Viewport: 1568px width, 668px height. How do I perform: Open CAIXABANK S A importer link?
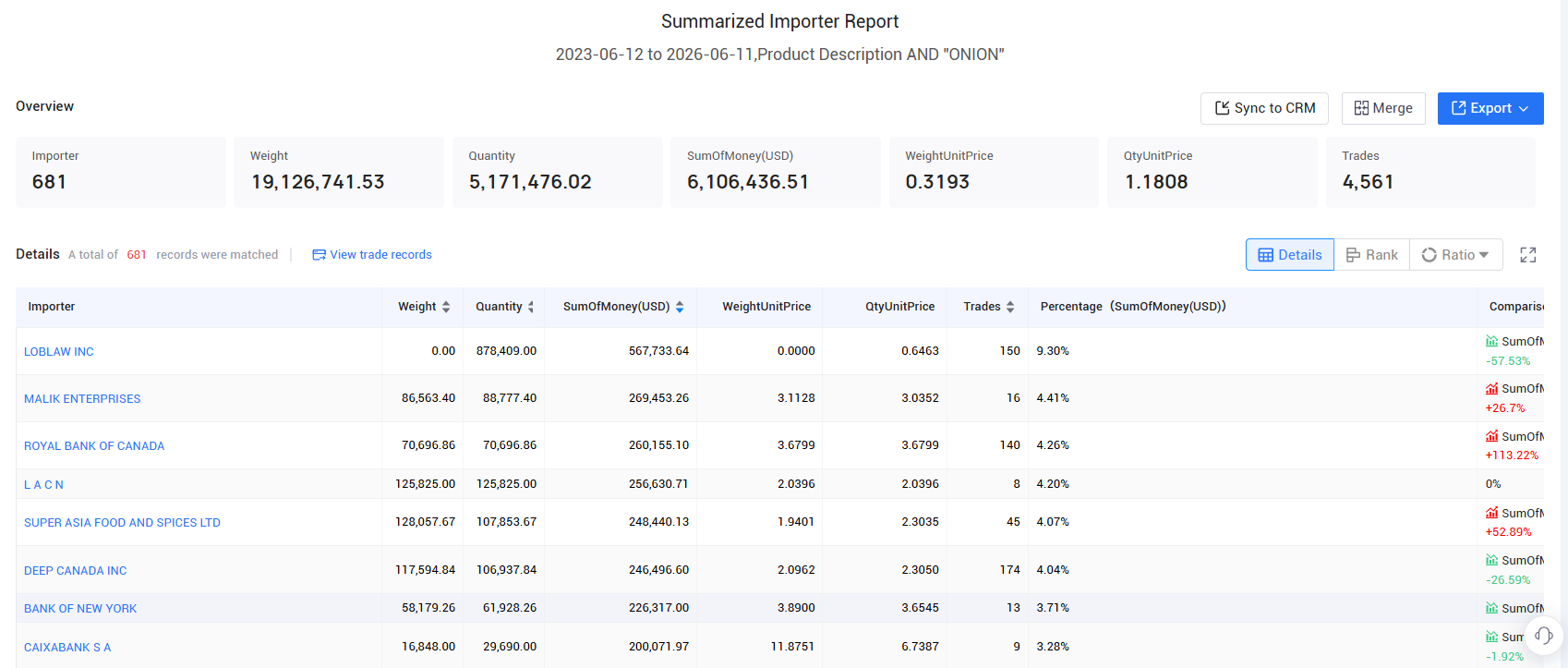pos(67,648)
